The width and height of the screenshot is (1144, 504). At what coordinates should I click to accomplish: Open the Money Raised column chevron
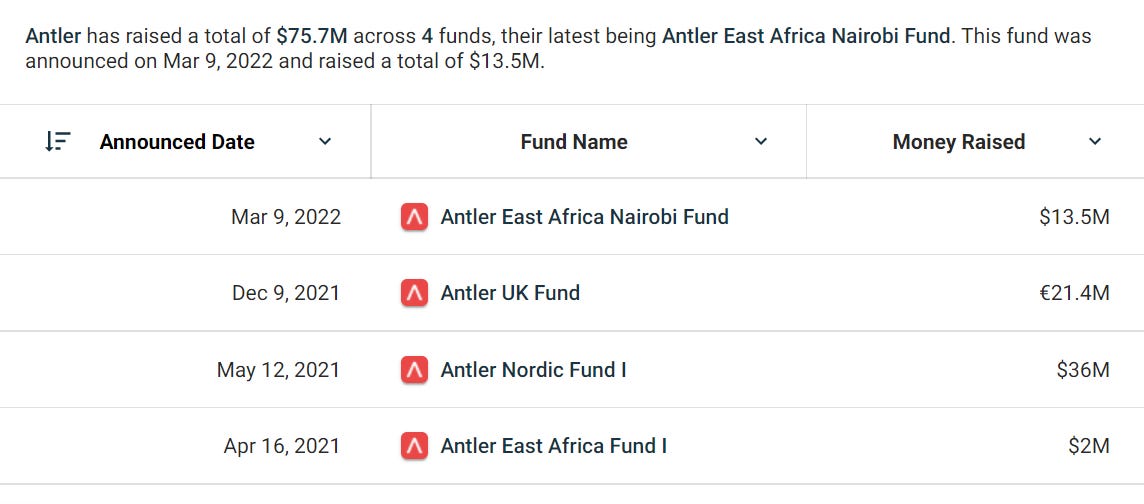1094,141
